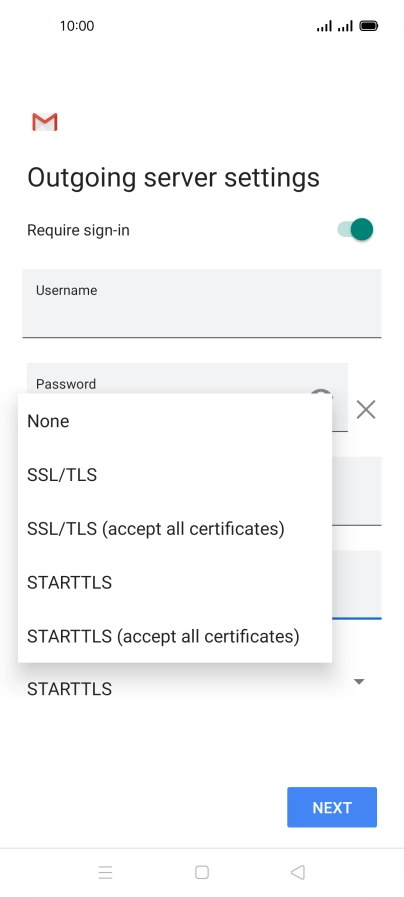Clear the password field with X icon

pos(366,410)
